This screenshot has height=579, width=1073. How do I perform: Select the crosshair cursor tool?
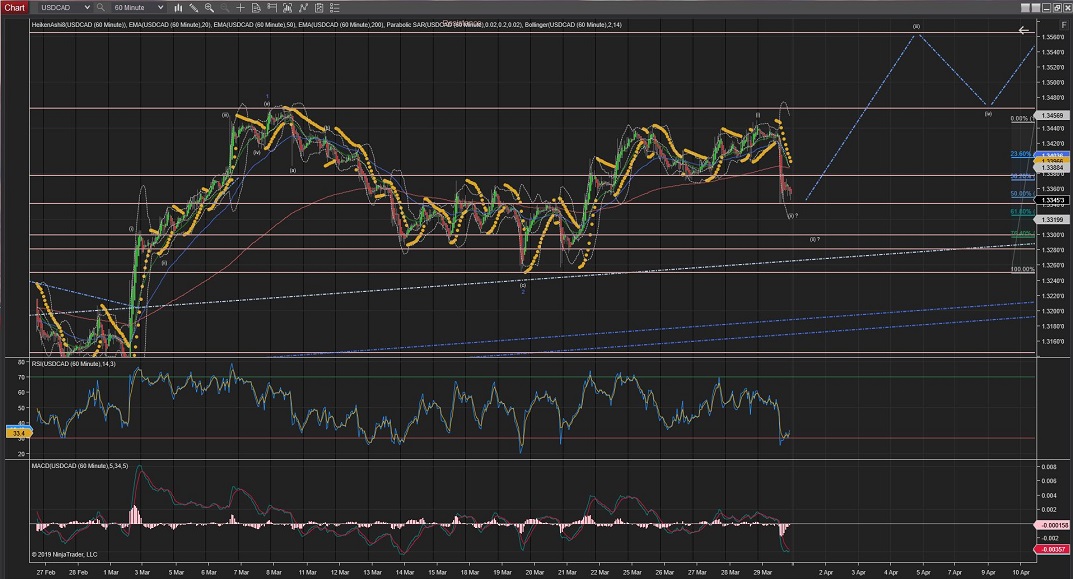[x=240, y=8]
